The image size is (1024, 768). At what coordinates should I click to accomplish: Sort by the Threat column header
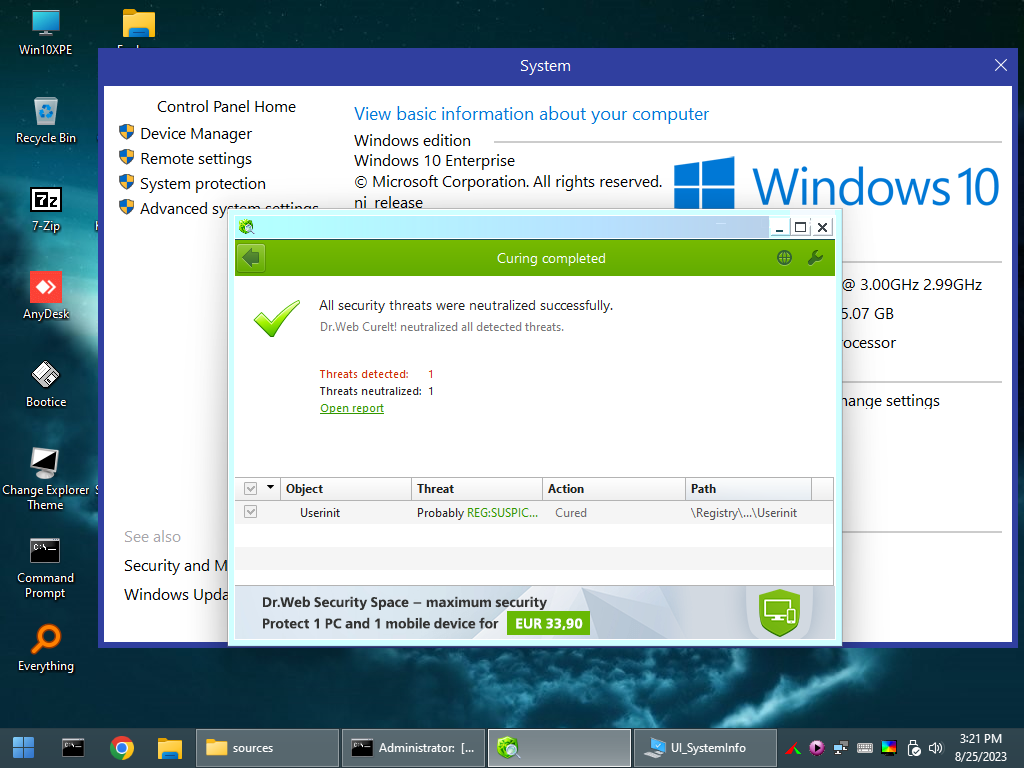[477, 488]
